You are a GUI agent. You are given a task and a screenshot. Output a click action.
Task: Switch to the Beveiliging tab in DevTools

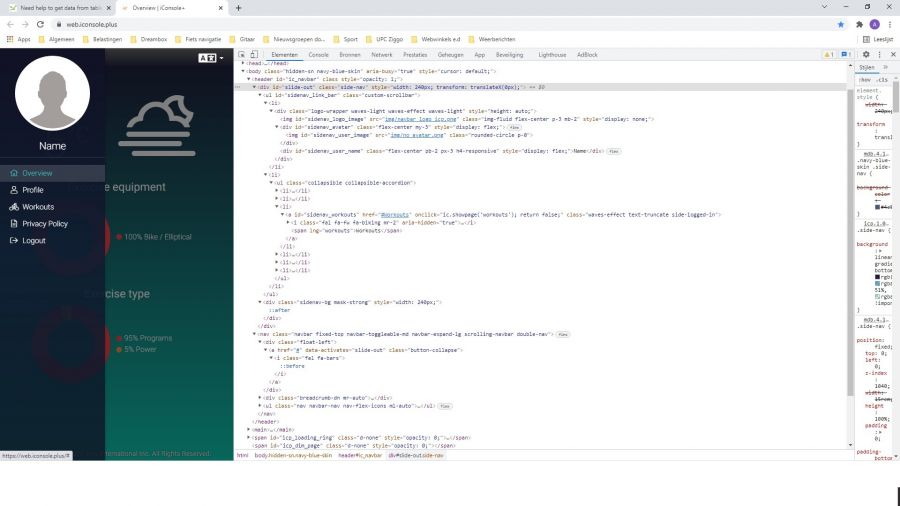(509, 55)
